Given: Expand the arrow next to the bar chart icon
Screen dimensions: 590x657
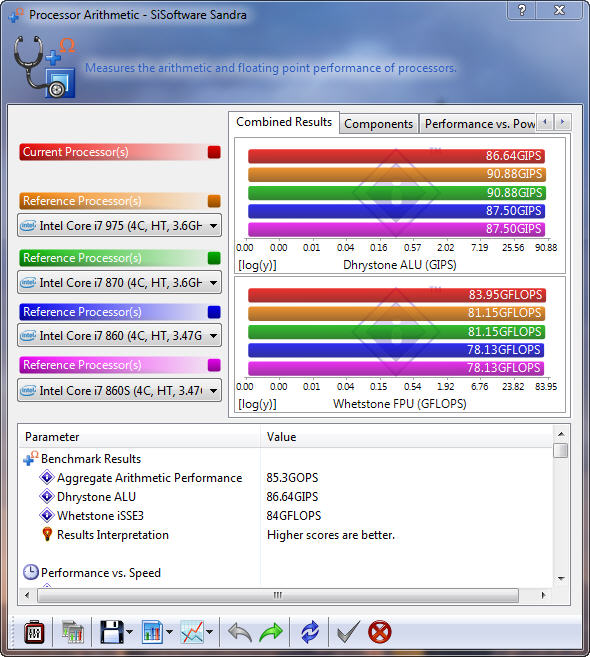Looking at the screenshot, I should coord(169,632).
